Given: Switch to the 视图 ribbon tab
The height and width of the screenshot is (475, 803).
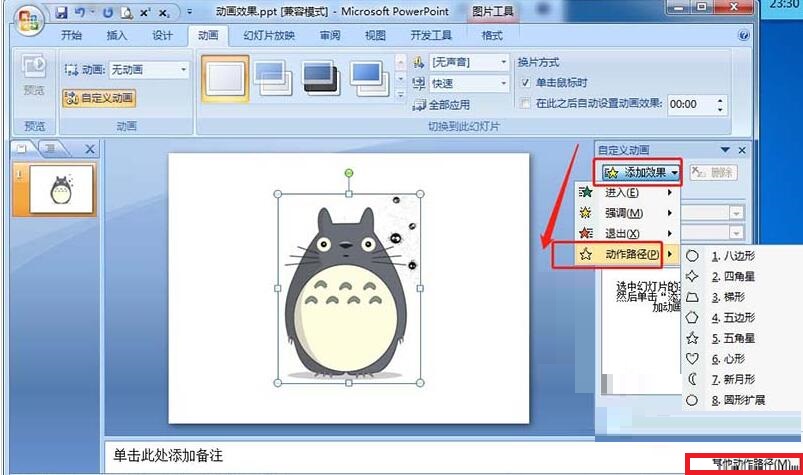Looking at the screenshot, I should [375, 35].
